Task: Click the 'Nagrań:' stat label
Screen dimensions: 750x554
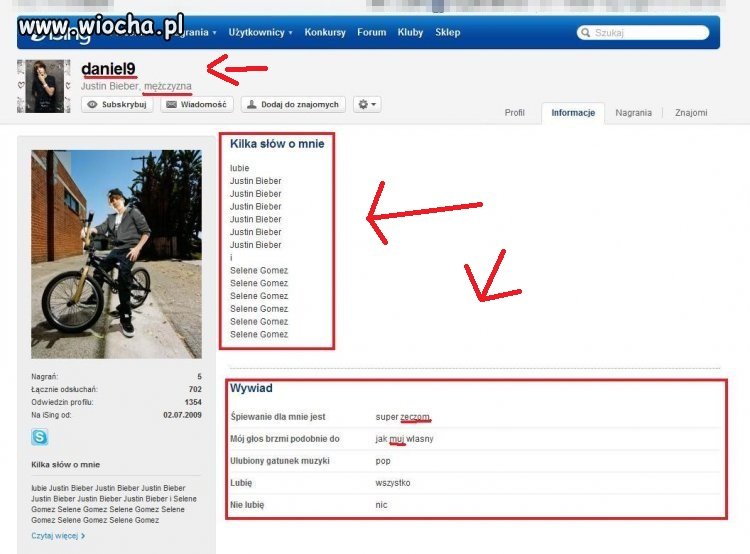Action: (44, 377)
